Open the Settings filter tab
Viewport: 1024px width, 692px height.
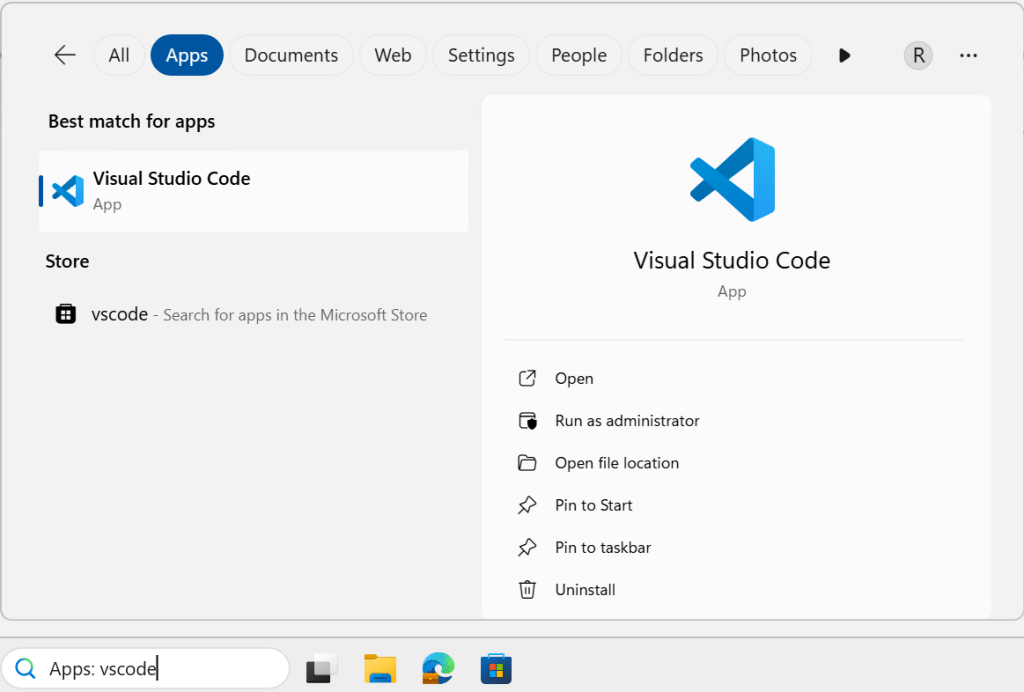(x=481, y=55)
